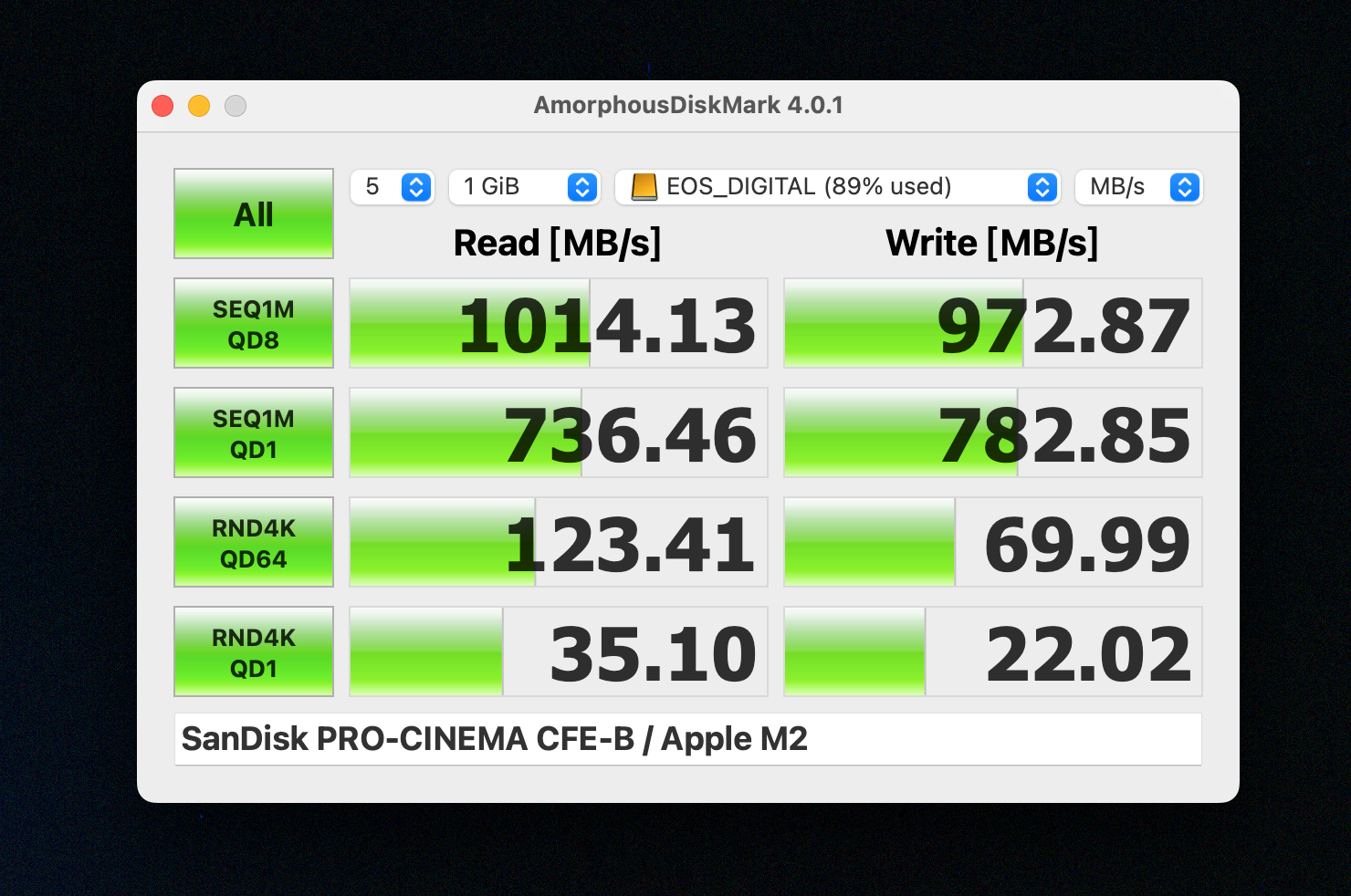The width and height of the screenshot is (1351, 896).
Task: Open the 1 GiB test size dropdown
Action: (x=524, y=187)
